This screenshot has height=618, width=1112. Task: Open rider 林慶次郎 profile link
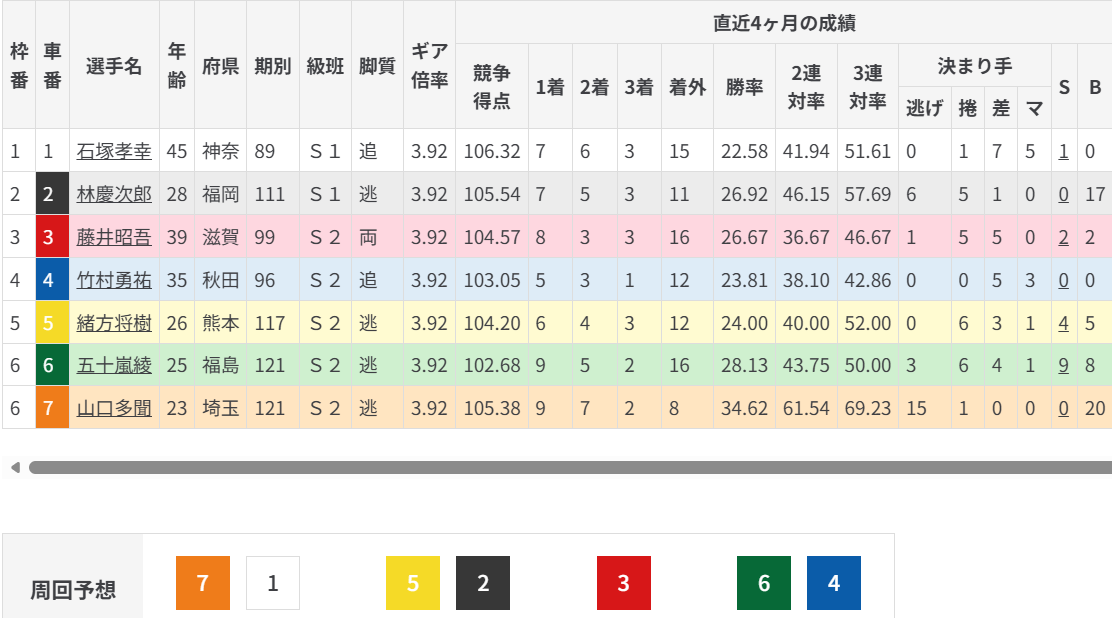(x=114, y=194)
